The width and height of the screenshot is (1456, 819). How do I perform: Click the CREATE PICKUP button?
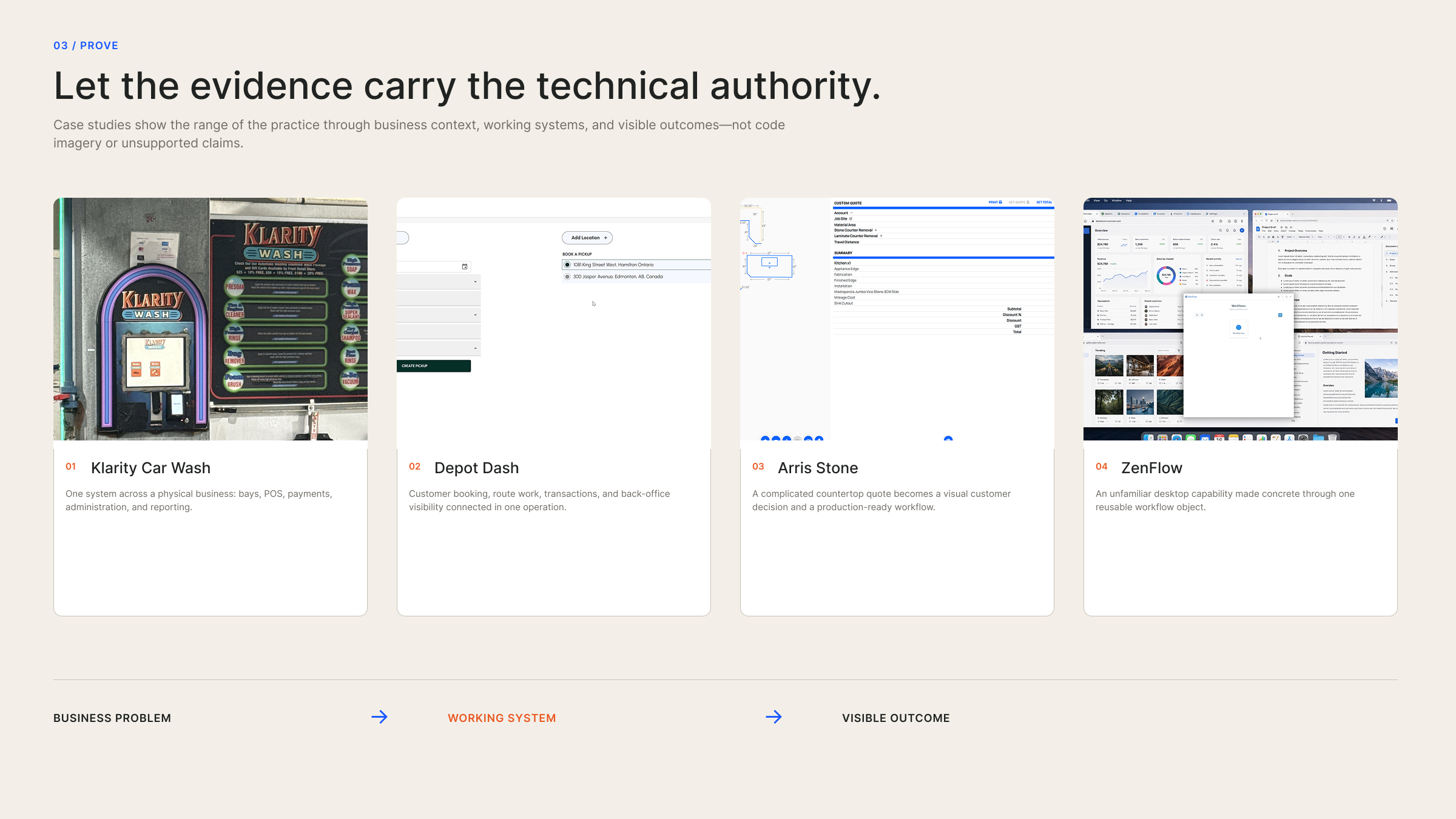coord(434,366)
